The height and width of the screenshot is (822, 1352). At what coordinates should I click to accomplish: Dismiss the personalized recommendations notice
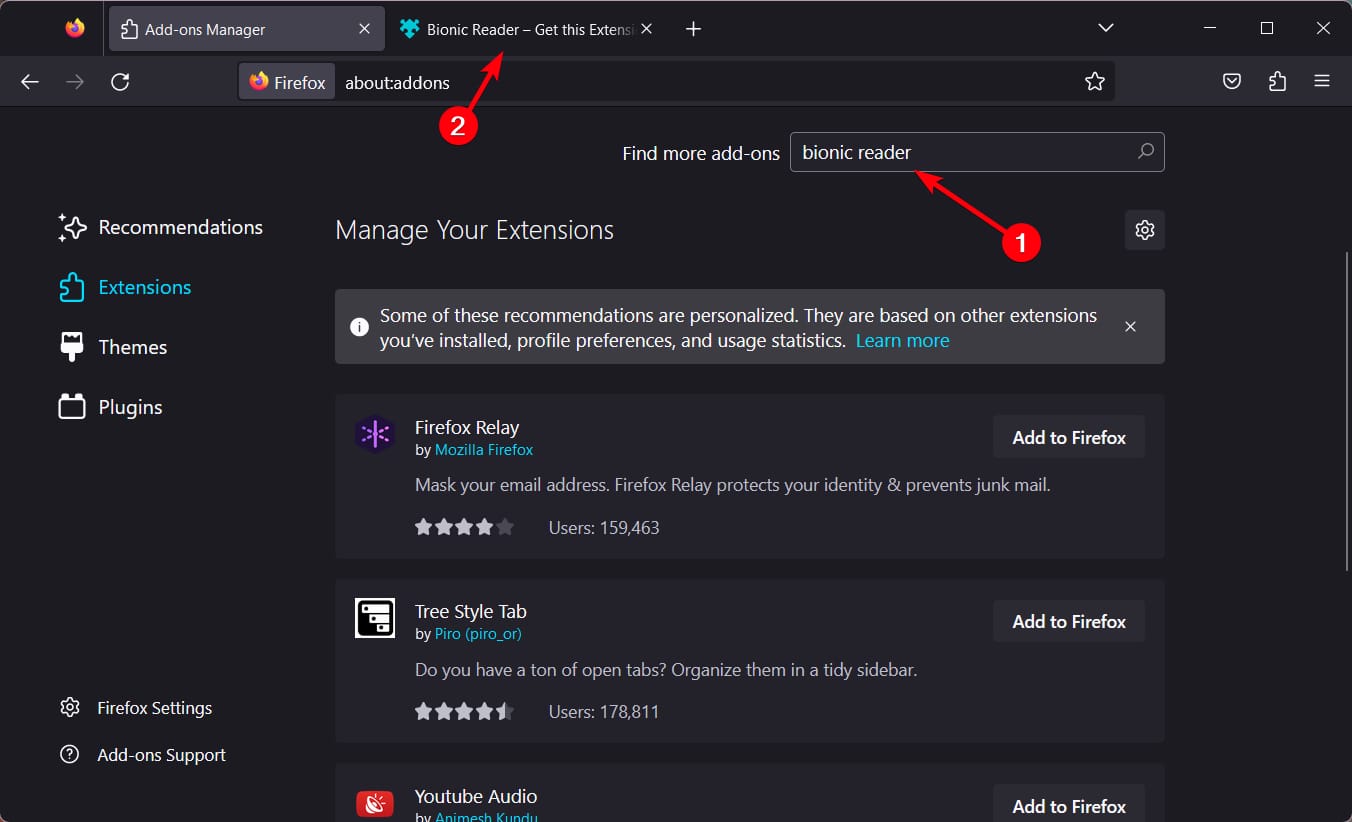coord(1130,326)
